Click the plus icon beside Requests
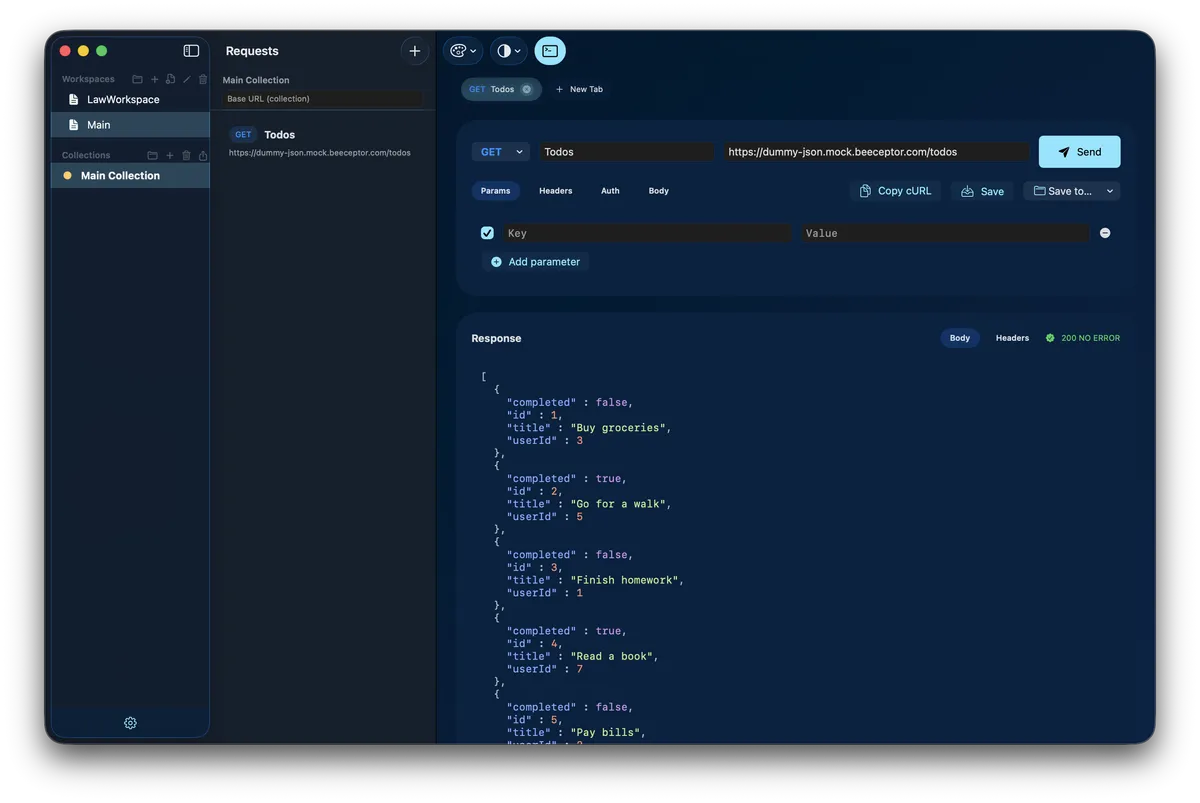1200x803 pixels. point(415,51)
